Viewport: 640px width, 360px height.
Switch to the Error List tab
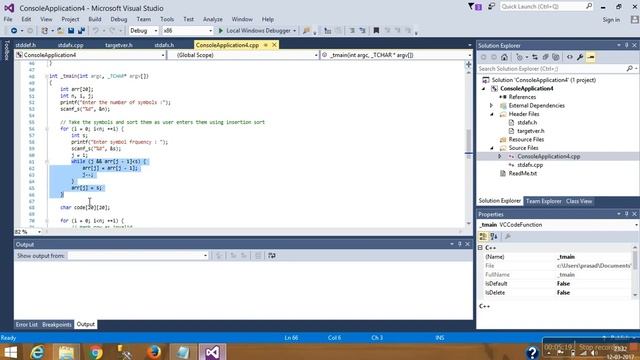[x=27, y=324]
